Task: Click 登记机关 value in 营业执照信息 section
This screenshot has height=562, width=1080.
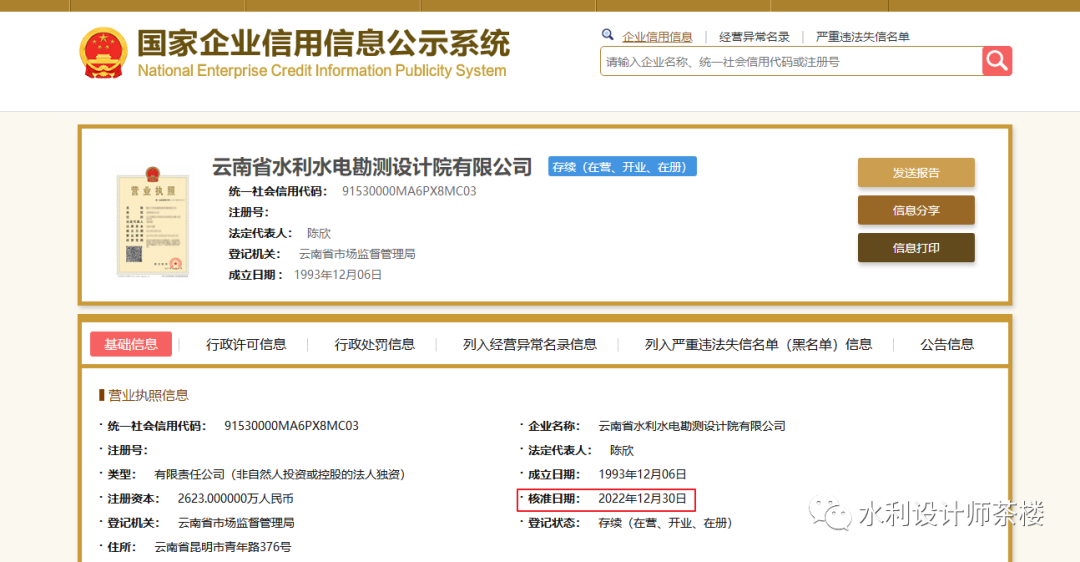Action: coord(236,523)
